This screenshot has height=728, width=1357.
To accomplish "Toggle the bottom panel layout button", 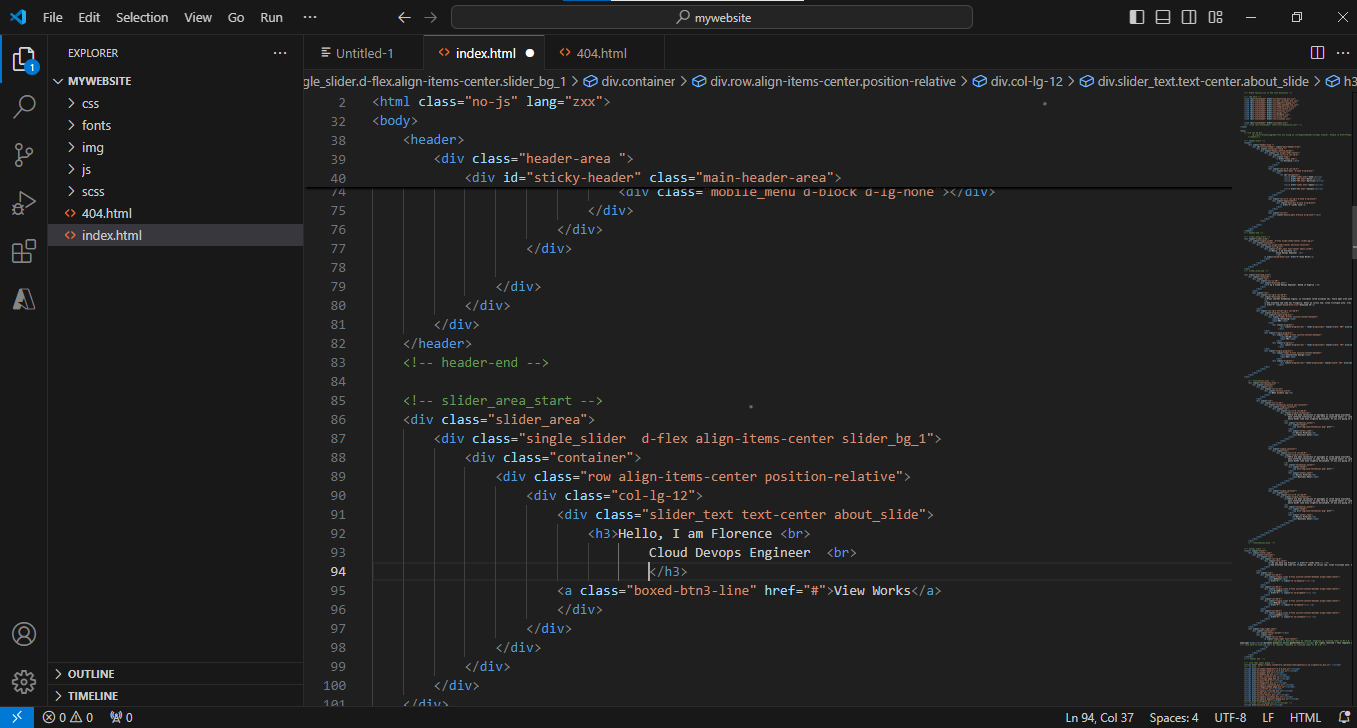I will point(1163,17).
